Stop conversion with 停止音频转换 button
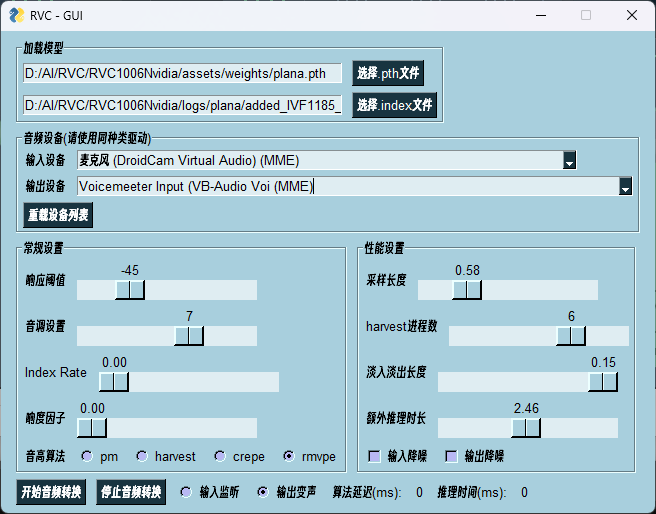This screenshot has height=514, width=656. [131, 492]
